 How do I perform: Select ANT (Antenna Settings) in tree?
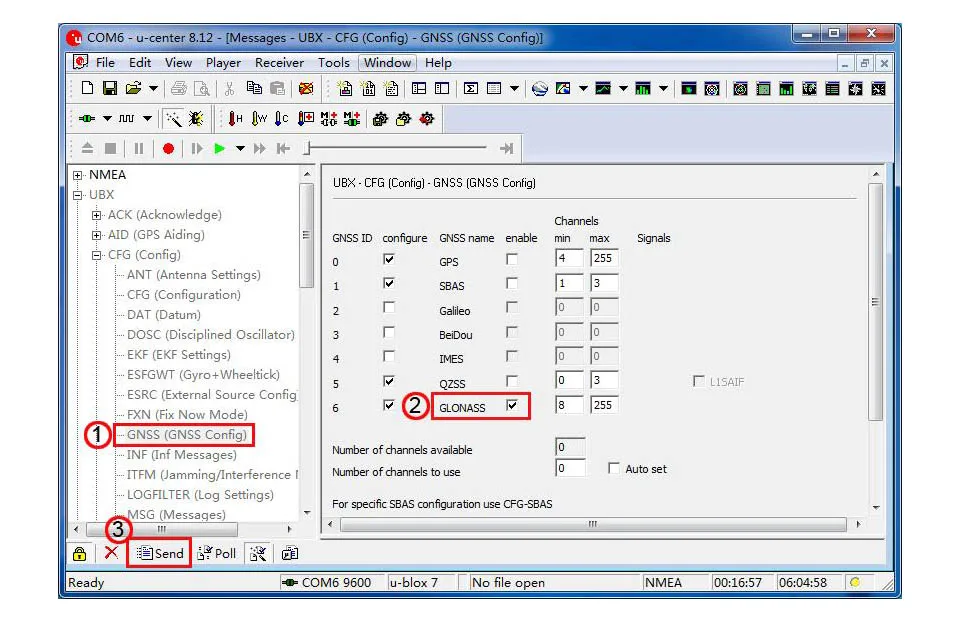click(193, 275)
